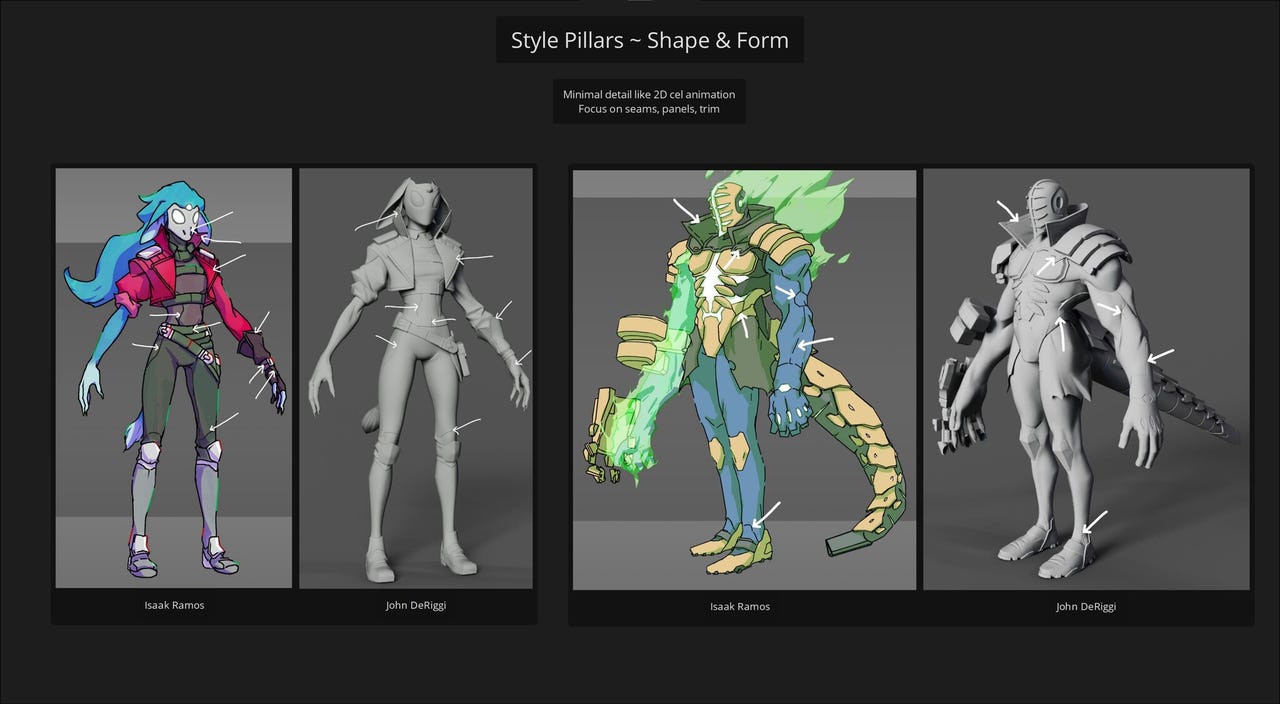Click the arrow pointing at armored sculpt's shoe
This screenshot has width=1280, height=704.
click(x=1095, y=521)
